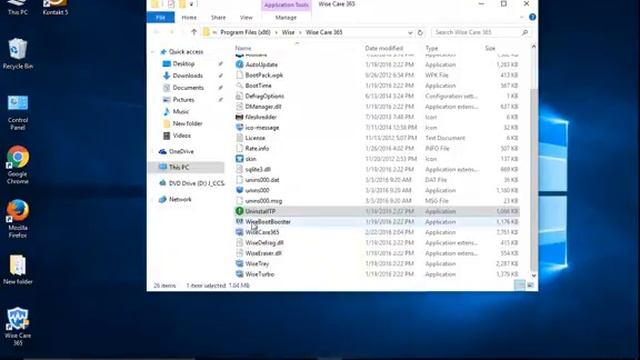This screenshot has height=360, width=640.
Task: Select the WiseBootBooster application icon
Action: pos(240,222)
